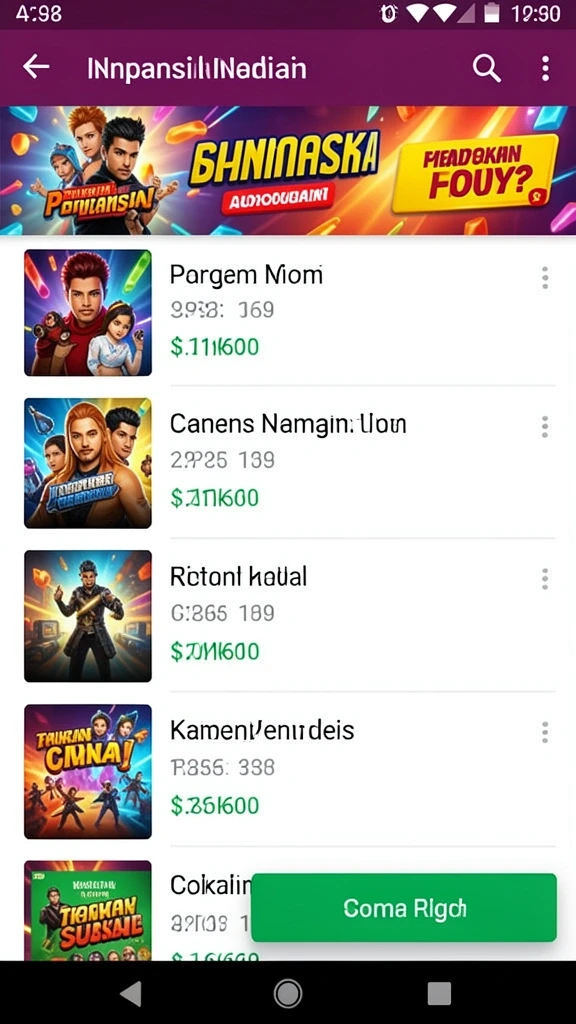Tap the Android recent apps button
This screenshot has width=576, height=1024.
[440, 993]
